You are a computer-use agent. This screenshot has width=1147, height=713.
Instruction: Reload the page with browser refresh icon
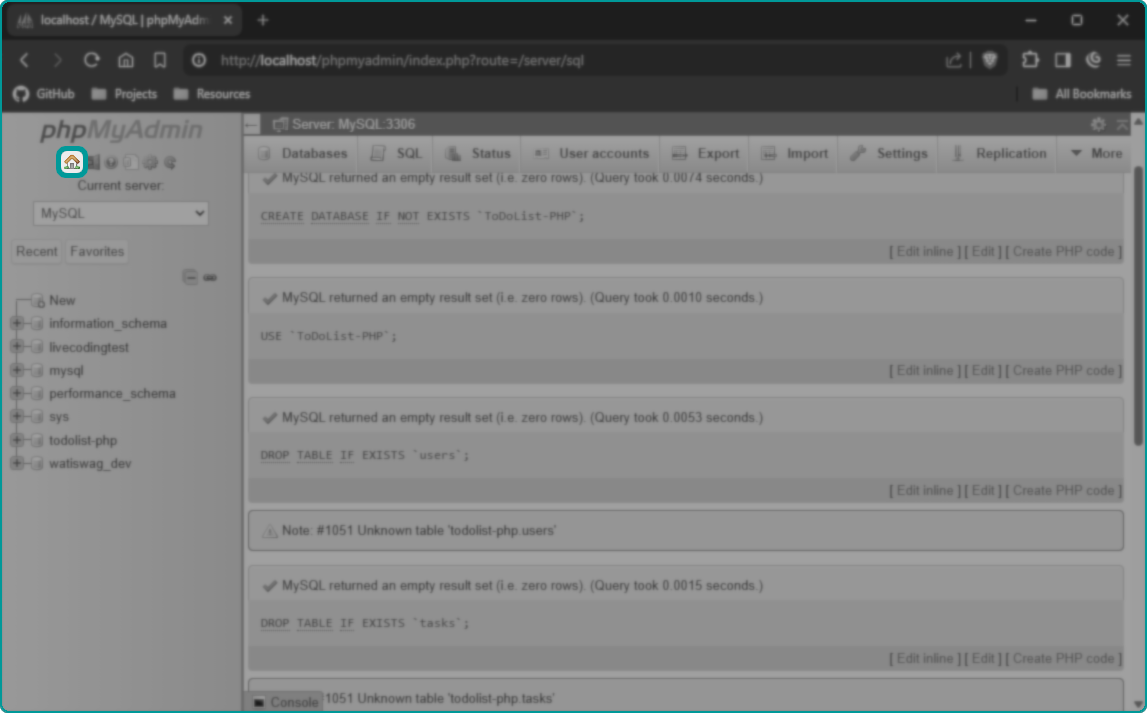[x=91, y=61]
